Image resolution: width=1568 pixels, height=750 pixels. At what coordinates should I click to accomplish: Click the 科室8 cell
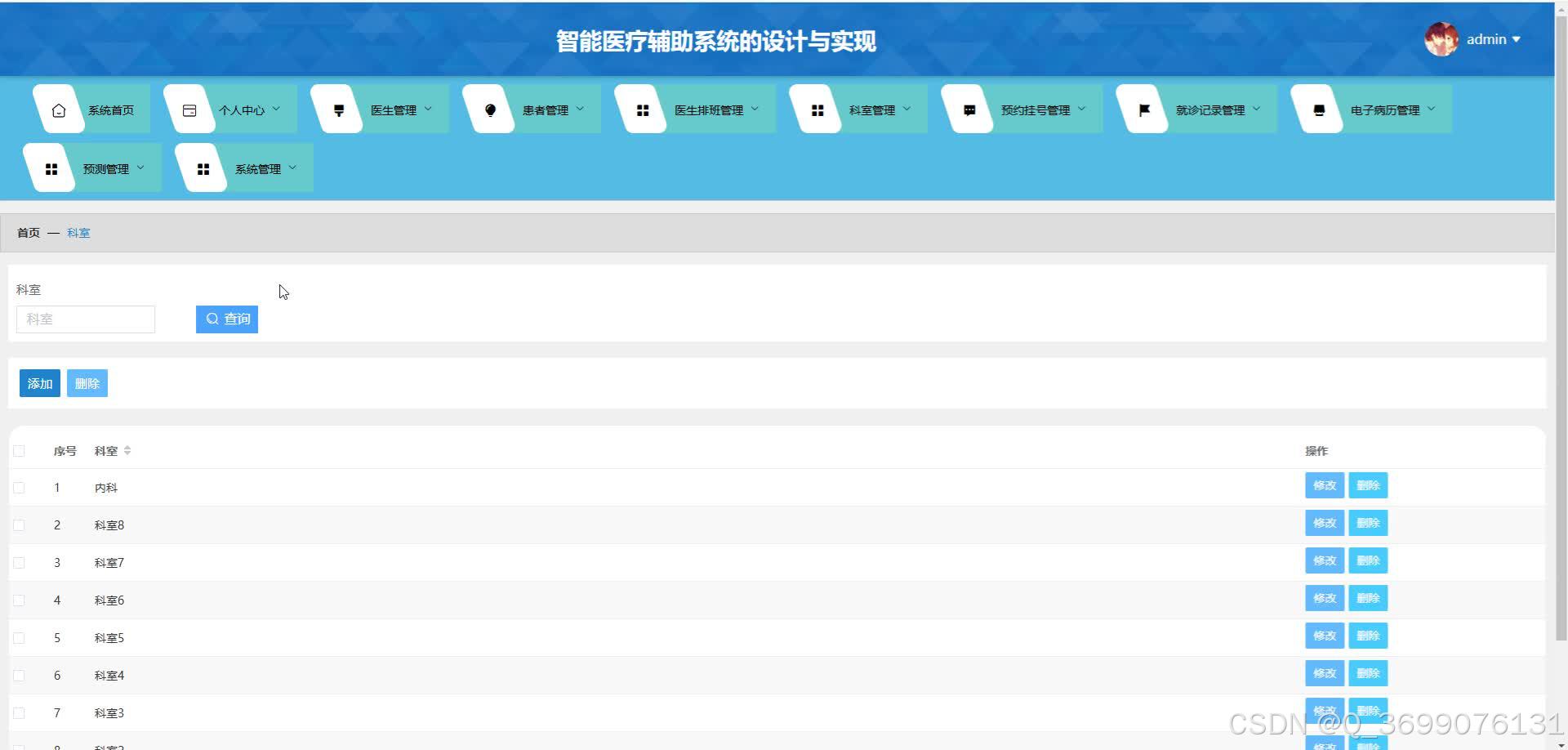point(109,525)
